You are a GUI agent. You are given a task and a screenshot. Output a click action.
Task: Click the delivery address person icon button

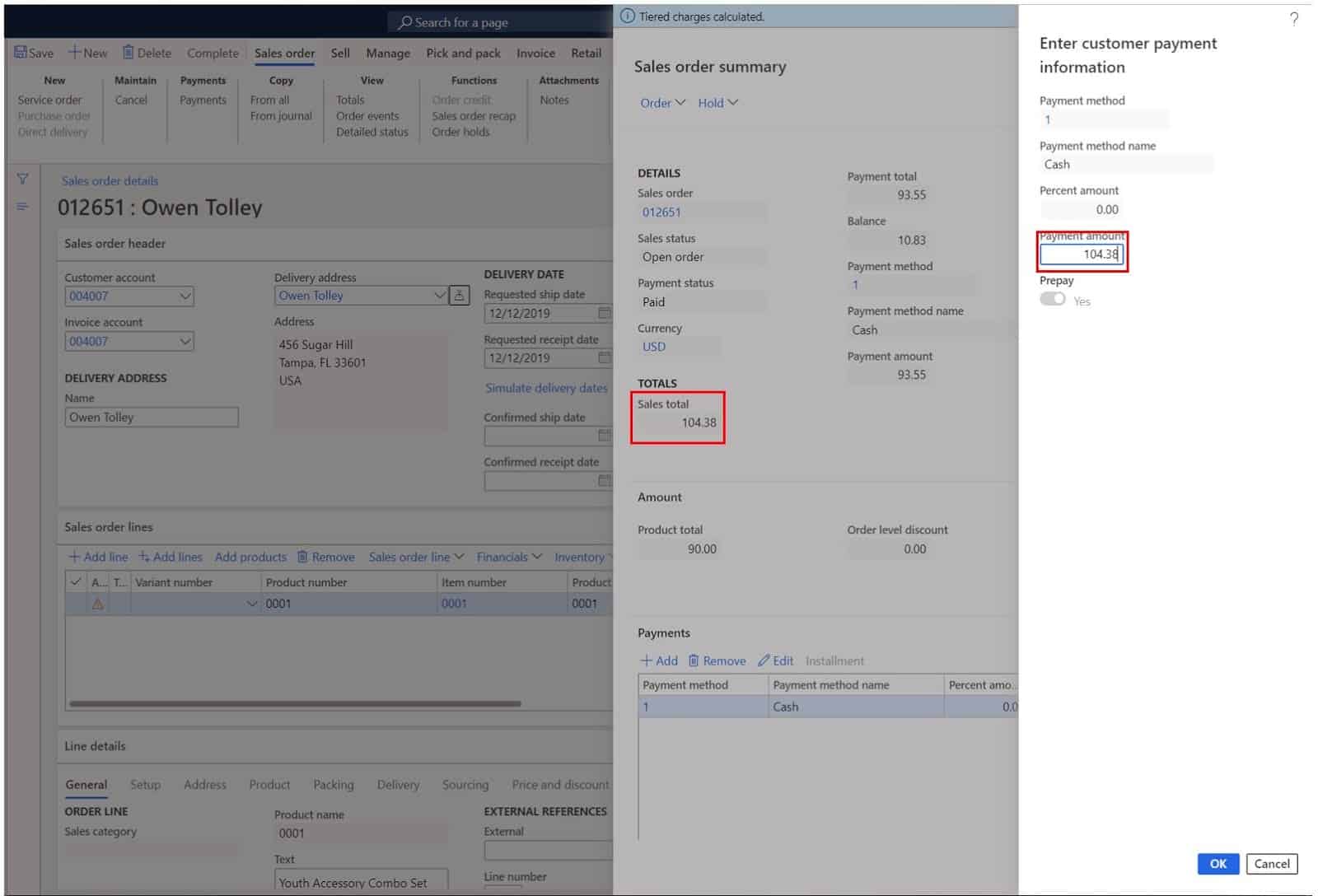tap(459, 295)
